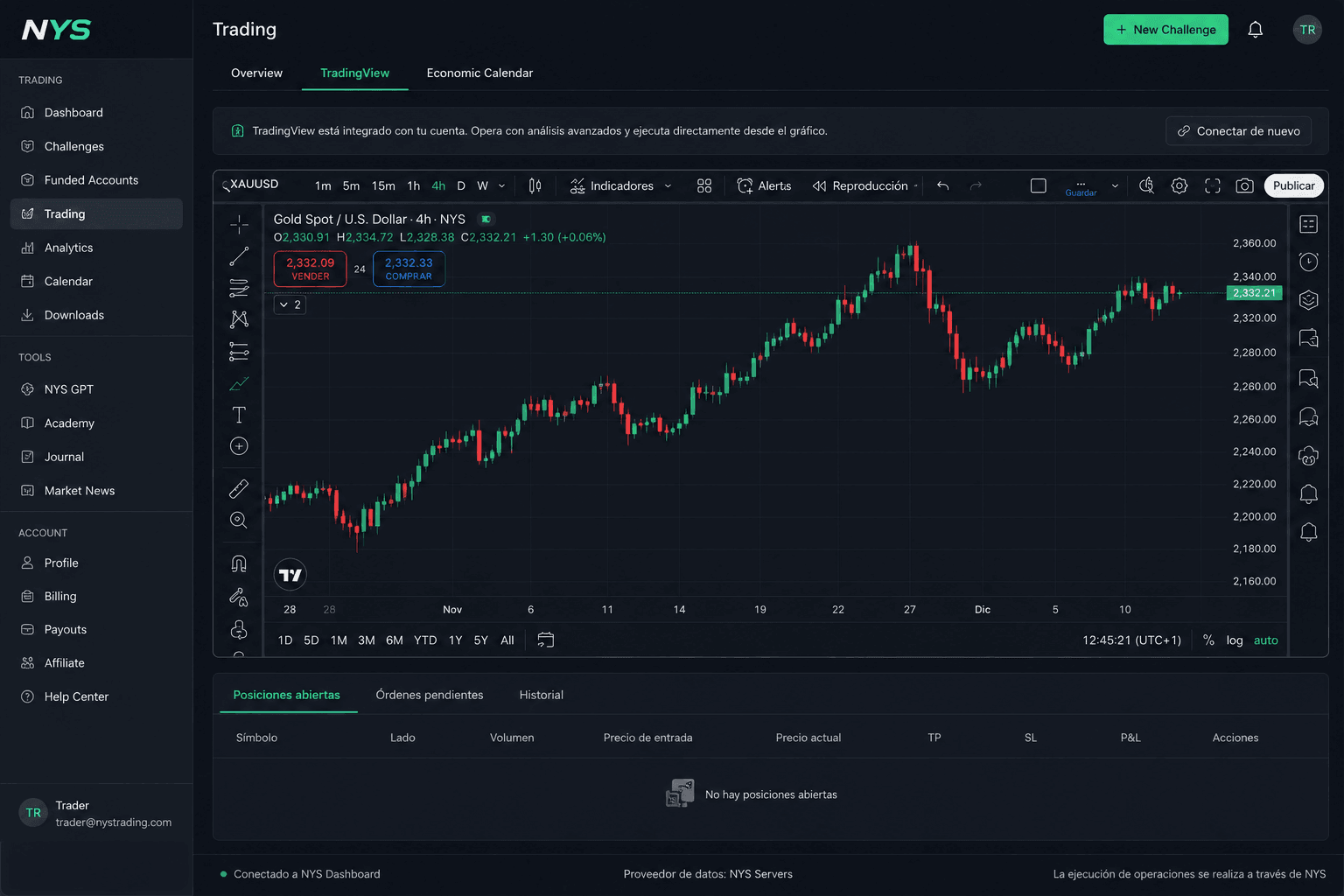
Task: Select the pattern drawing tool
Action: [239, 319]
